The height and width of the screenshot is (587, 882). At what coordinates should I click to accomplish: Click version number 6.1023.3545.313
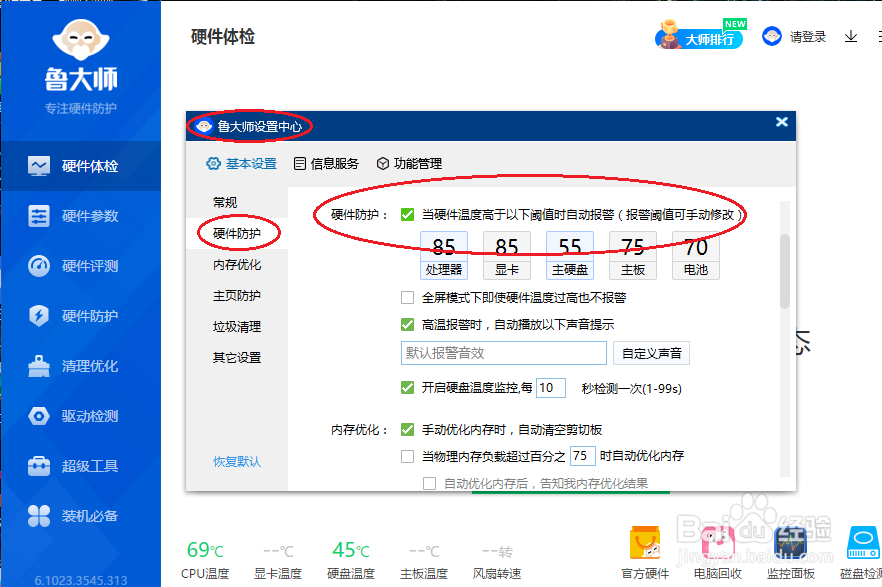click(x=81, y=580)
